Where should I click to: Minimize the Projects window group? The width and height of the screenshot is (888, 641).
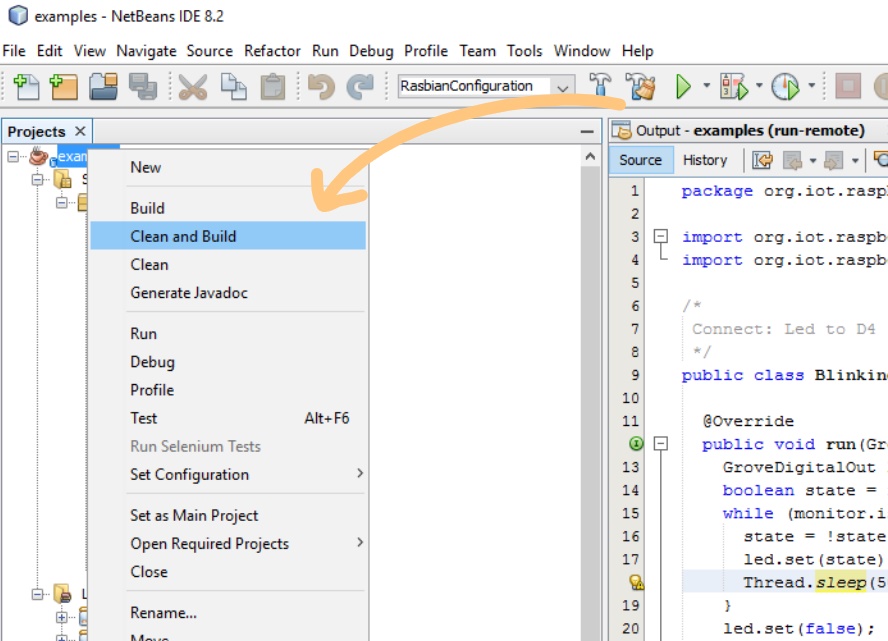point(587,132)
